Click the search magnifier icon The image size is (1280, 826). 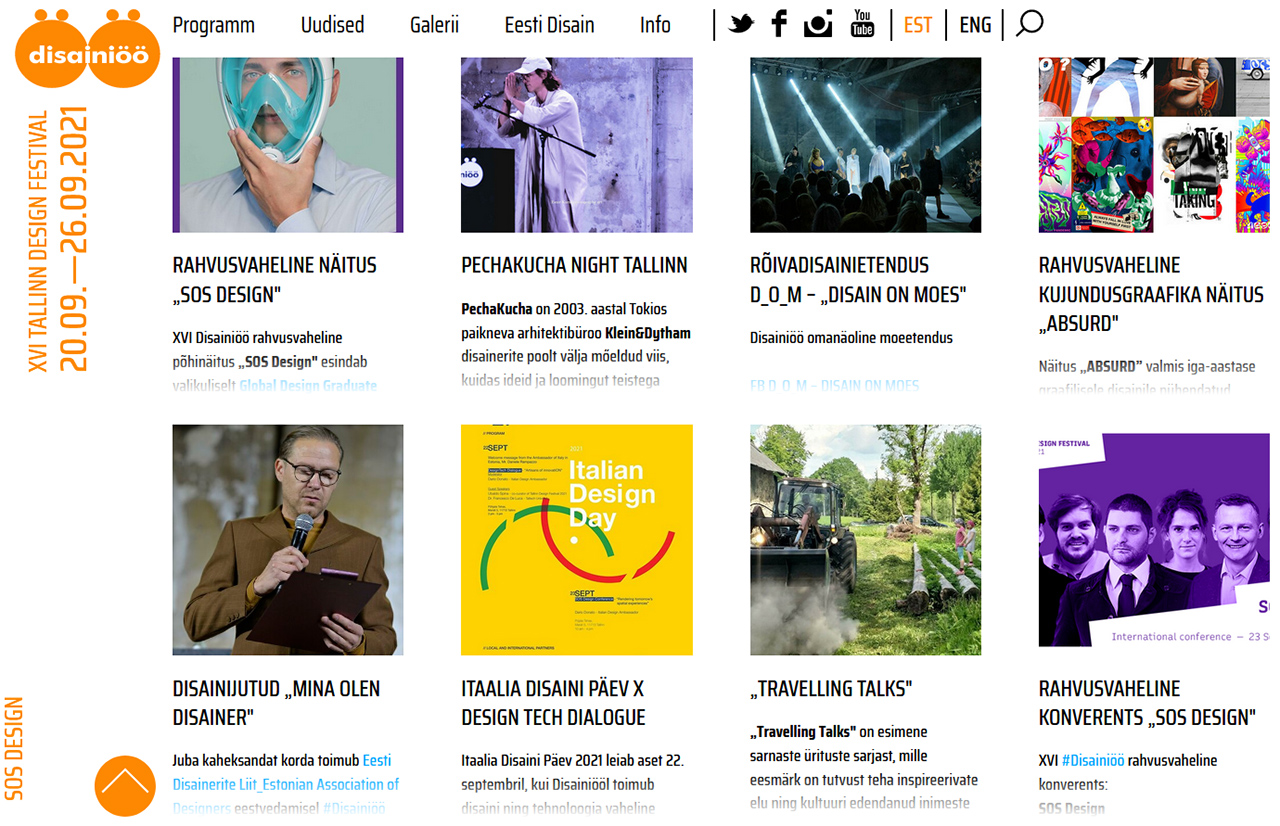point(1029,24)
